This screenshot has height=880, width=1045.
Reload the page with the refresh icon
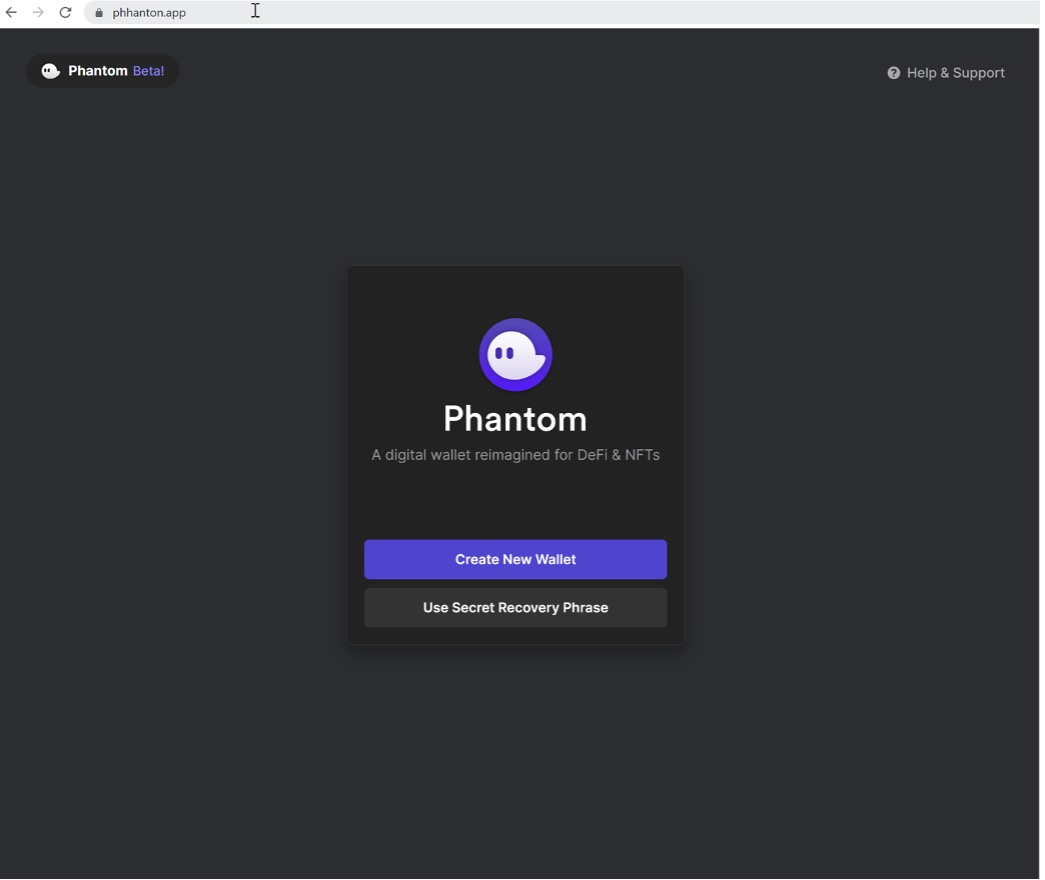point(65,13)
